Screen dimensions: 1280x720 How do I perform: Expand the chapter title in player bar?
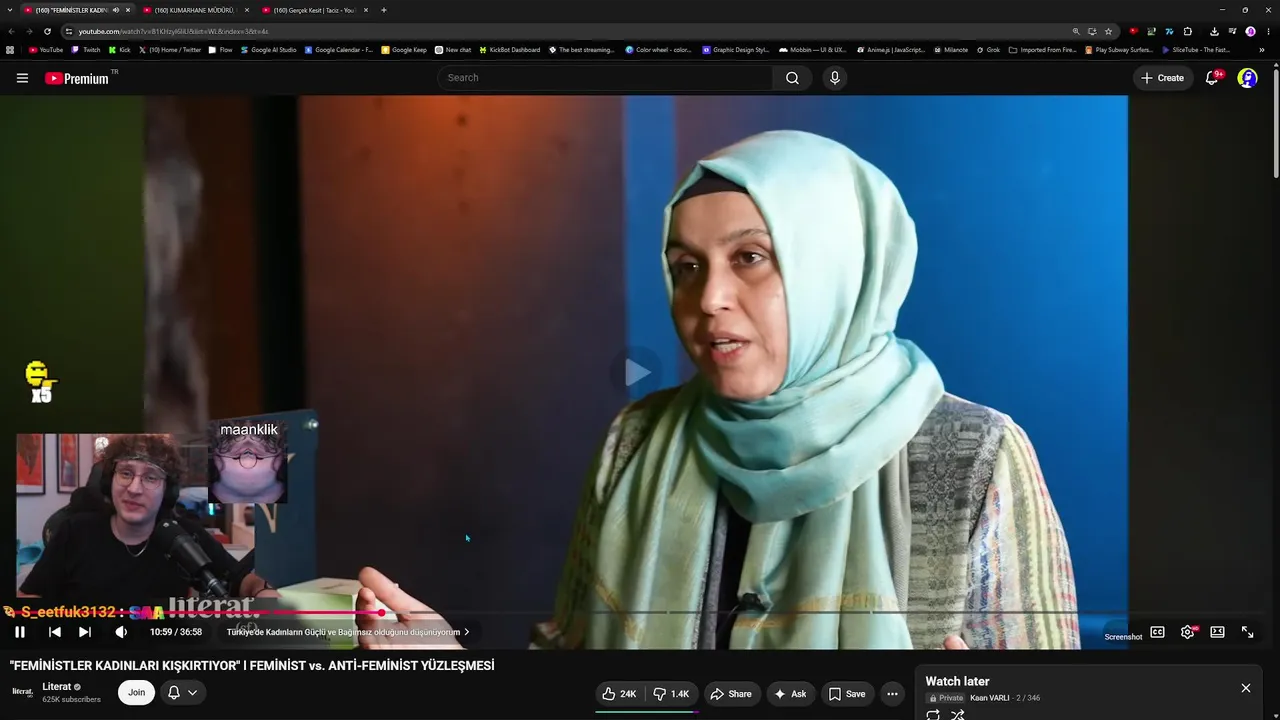348,632
